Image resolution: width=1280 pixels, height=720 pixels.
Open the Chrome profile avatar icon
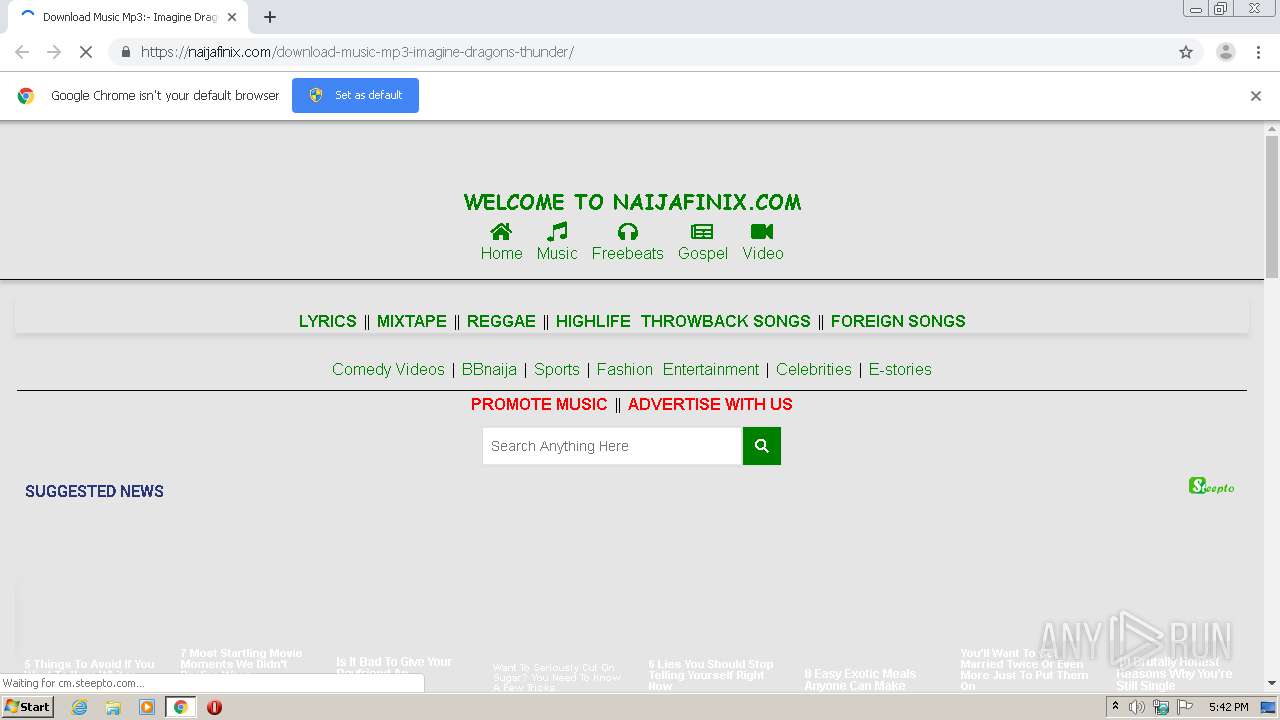click(x=1225, y=52)
